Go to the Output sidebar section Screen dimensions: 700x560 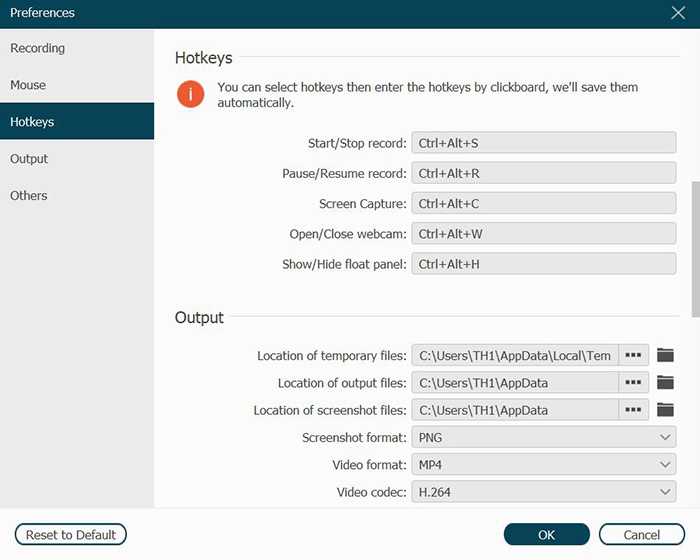point(77,159)
